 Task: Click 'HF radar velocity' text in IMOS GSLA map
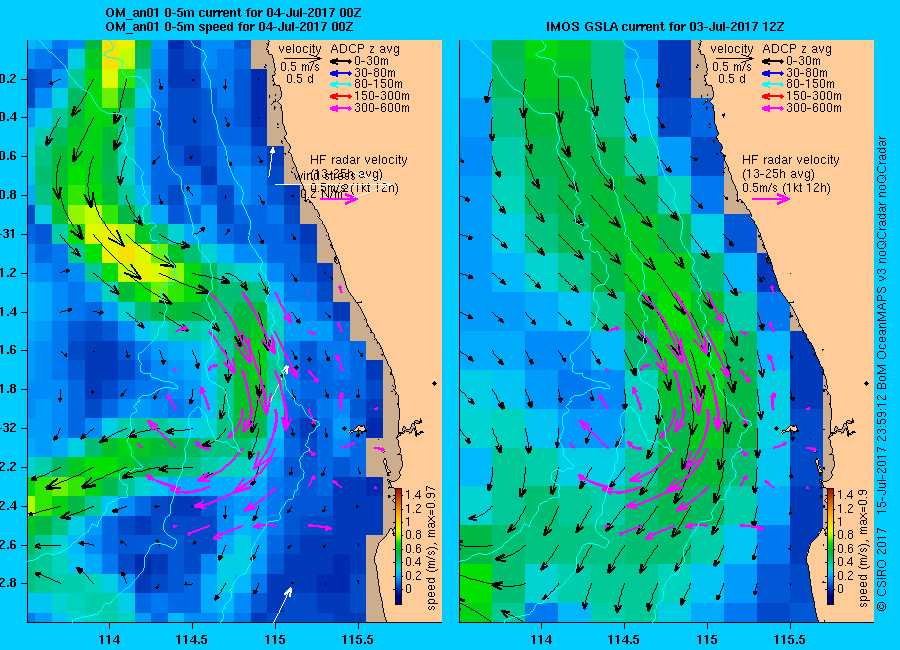(790, 160)
